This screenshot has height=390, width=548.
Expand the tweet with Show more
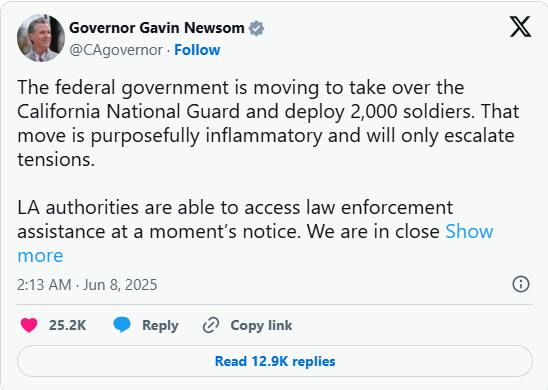point(469,231)
